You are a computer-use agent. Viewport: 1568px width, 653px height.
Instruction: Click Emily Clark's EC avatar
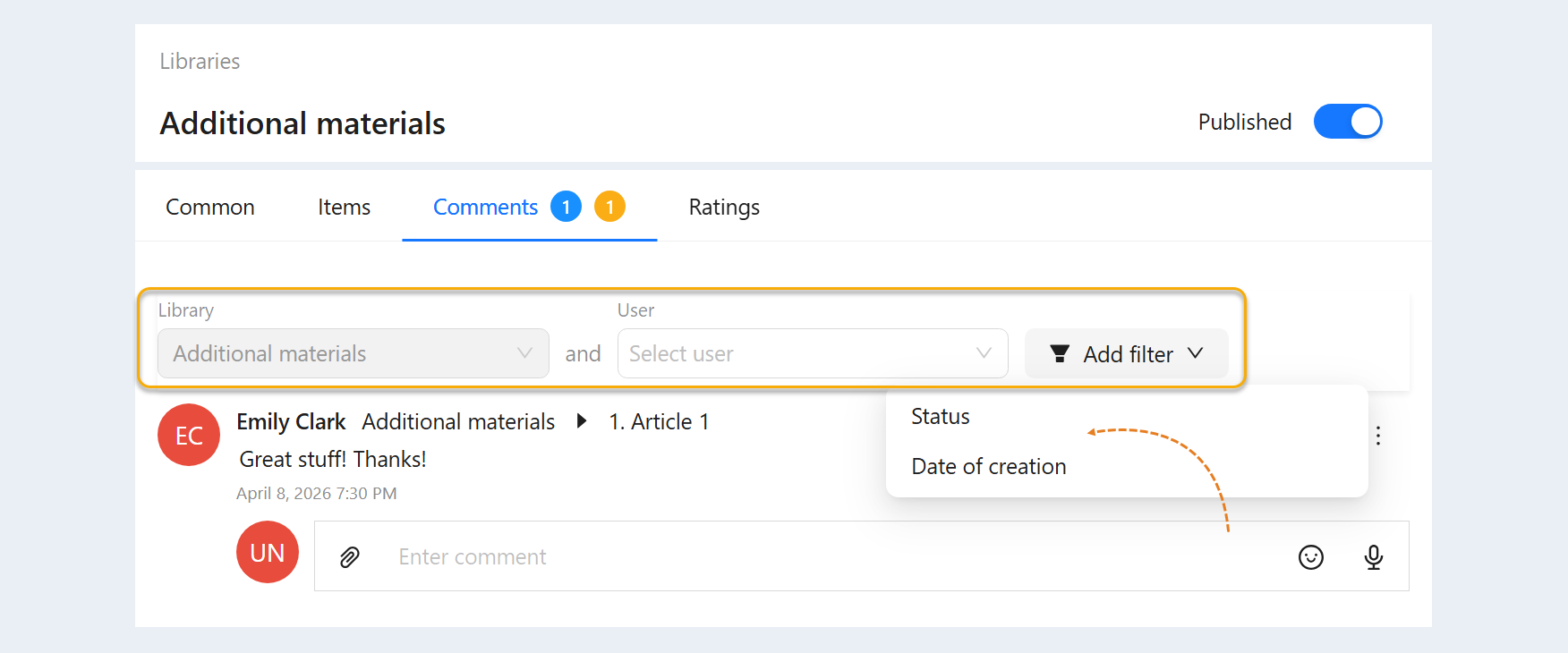pyautogui.click(x=189, y=435)
